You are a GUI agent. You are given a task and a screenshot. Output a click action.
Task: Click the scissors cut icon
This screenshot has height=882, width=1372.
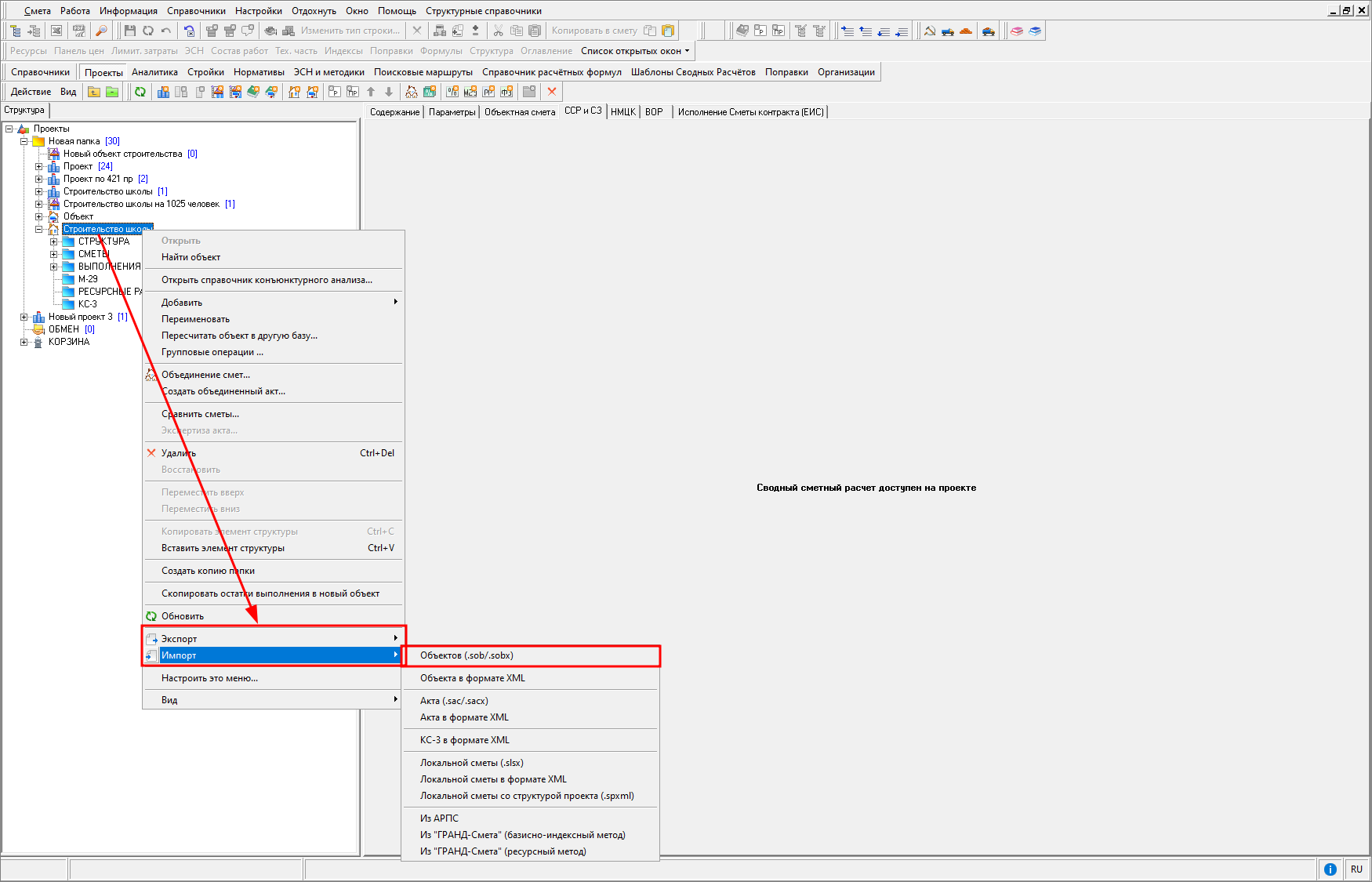tap(498, 31)
